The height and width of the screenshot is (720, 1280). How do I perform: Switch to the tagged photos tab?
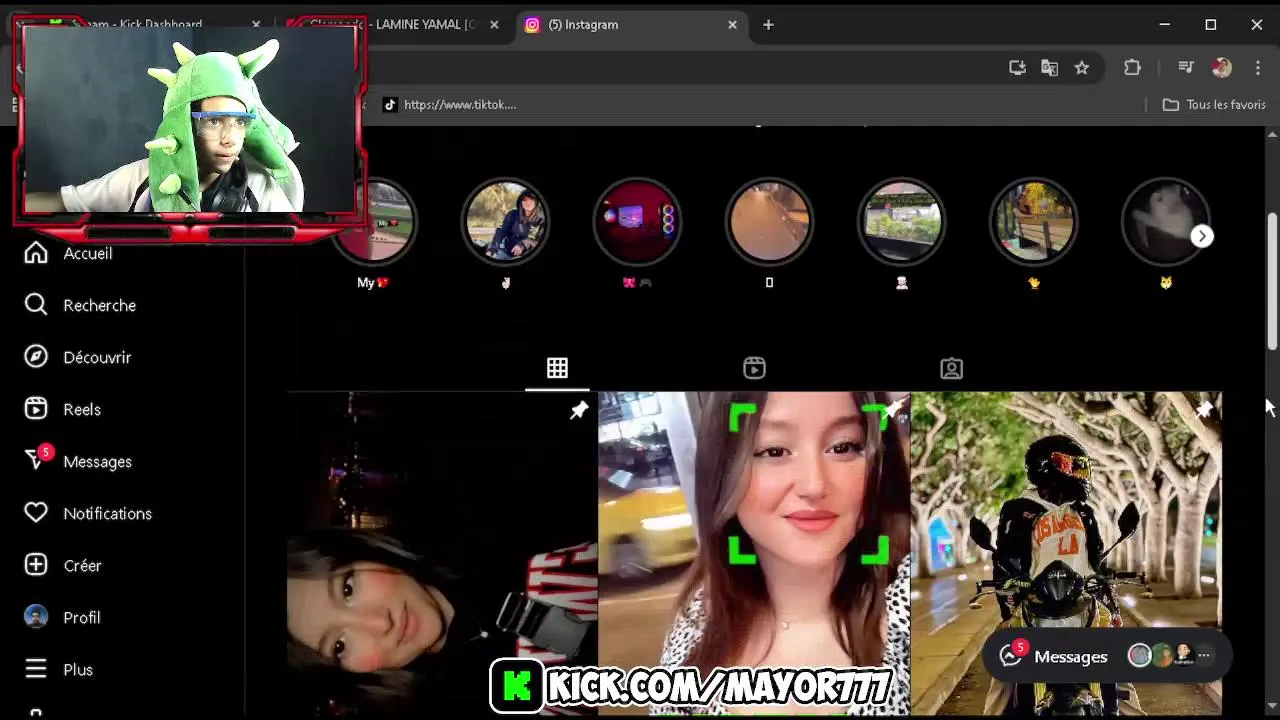[951, 368]
